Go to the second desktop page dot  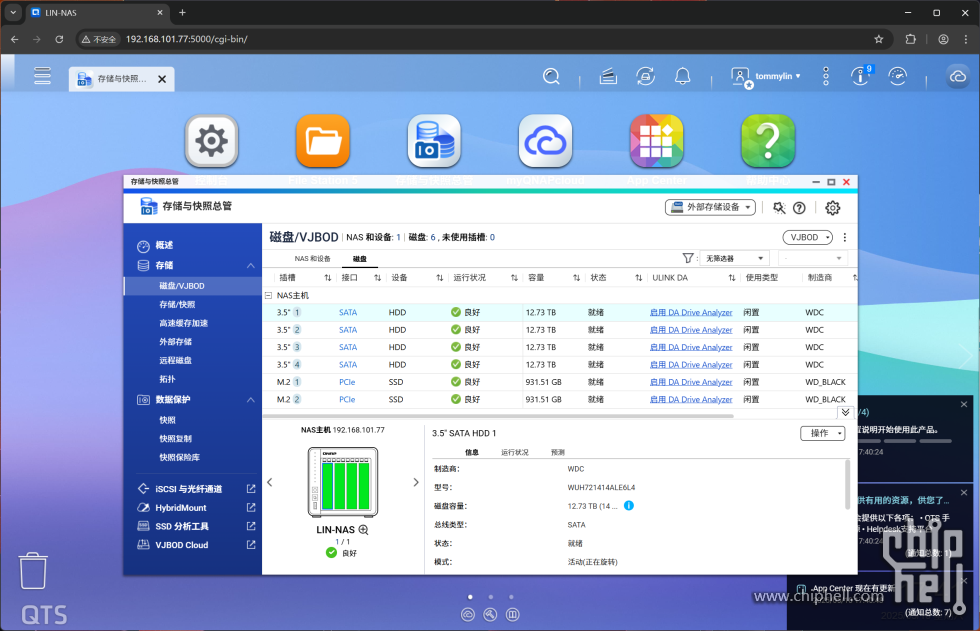(491, 597)
